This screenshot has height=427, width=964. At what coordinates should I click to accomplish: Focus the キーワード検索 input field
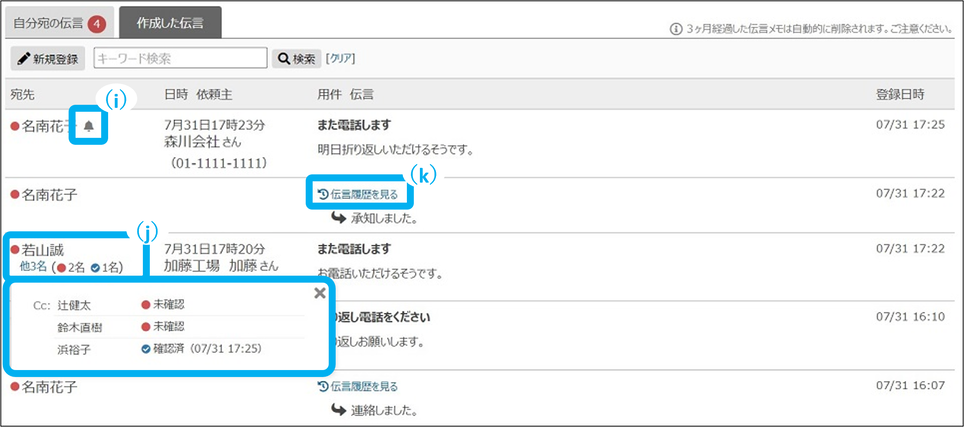pos(180,59)
